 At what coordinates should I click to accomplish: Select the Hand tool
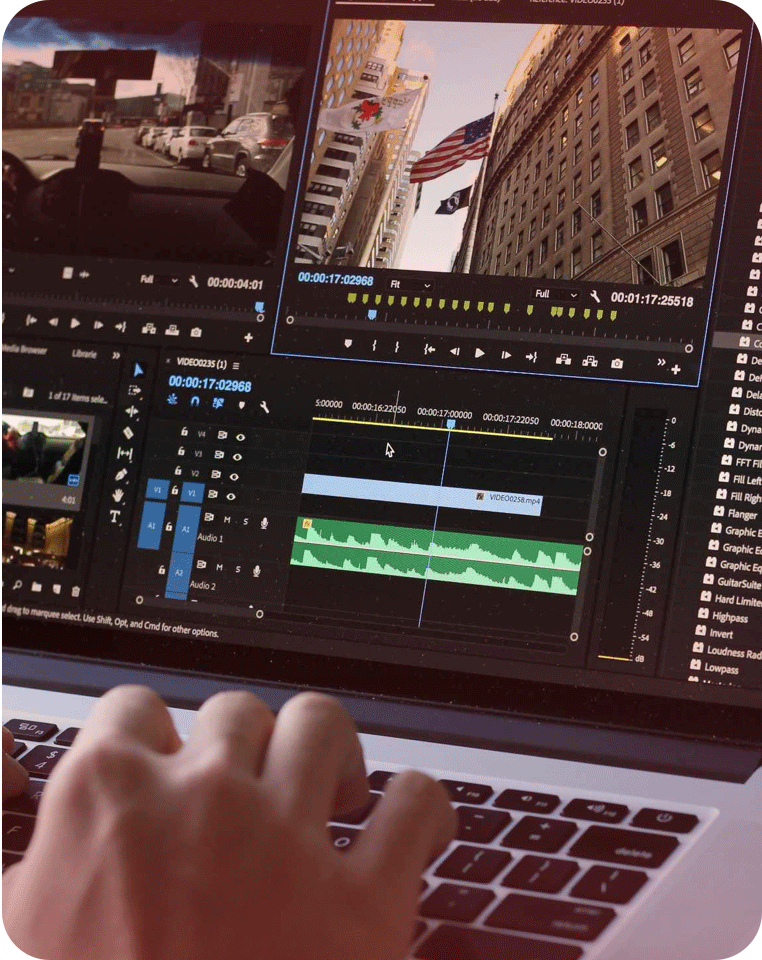[119, 495]
